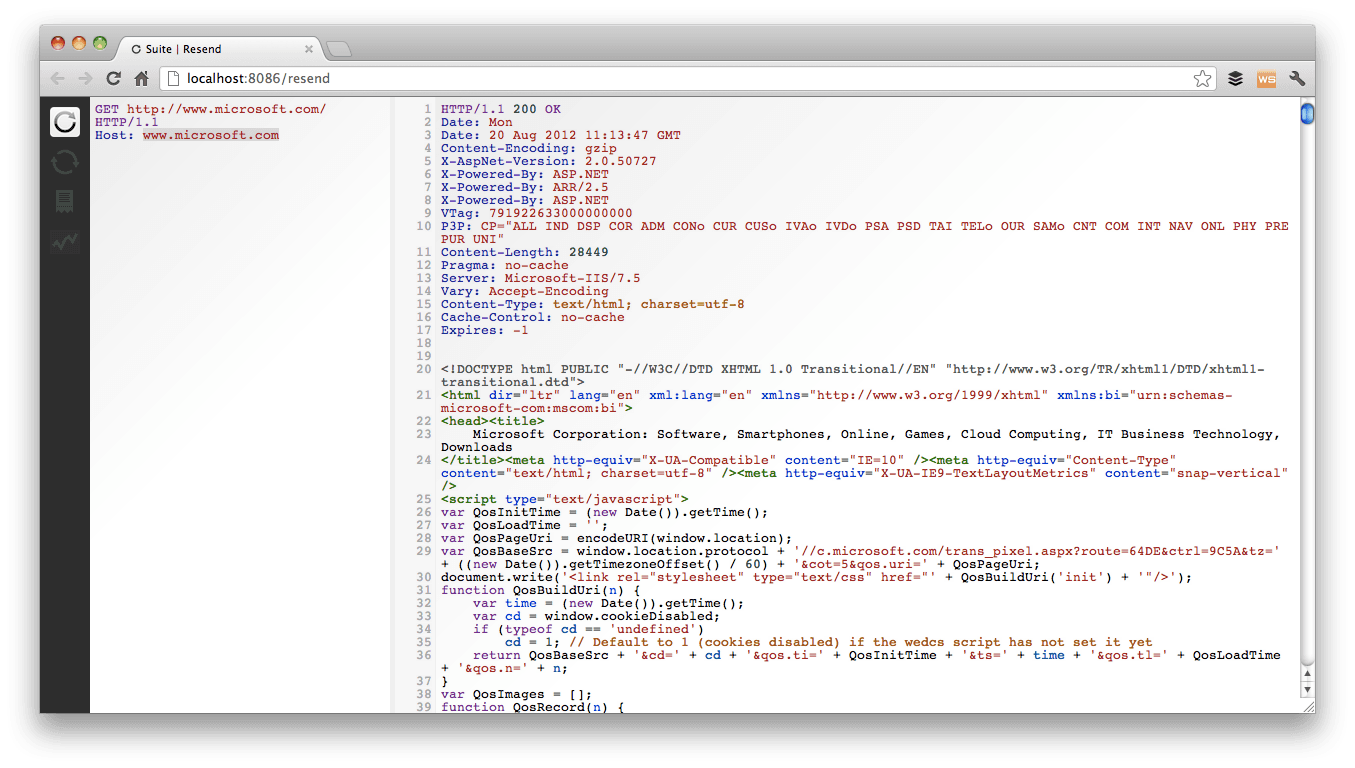Click line number 20 in gutter

[424, 369]
